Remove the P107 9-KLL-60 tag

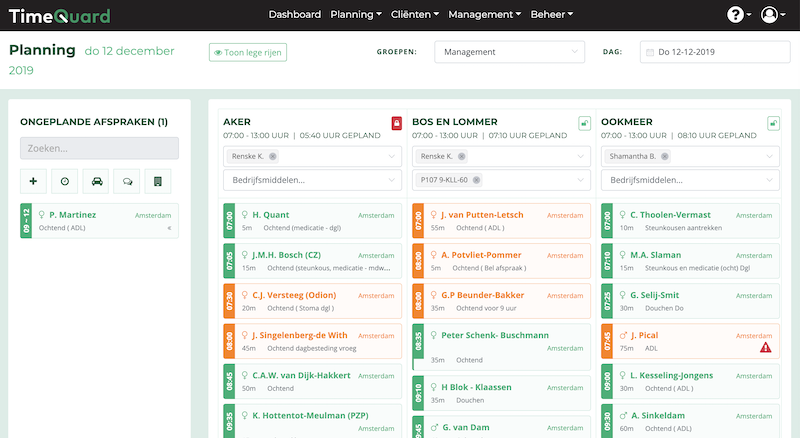pos(476,180)
